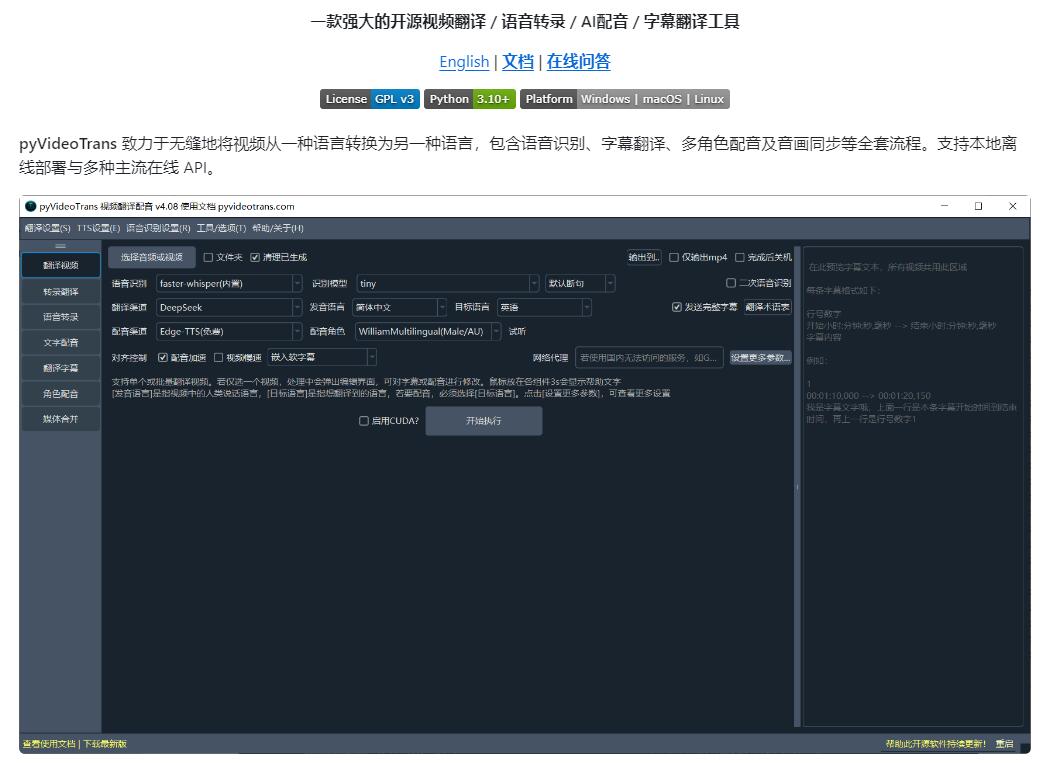Viewport: 1054px width, 763px height.
Task: Open the 英语 target language dropdown
Action: tap(544, 307)
